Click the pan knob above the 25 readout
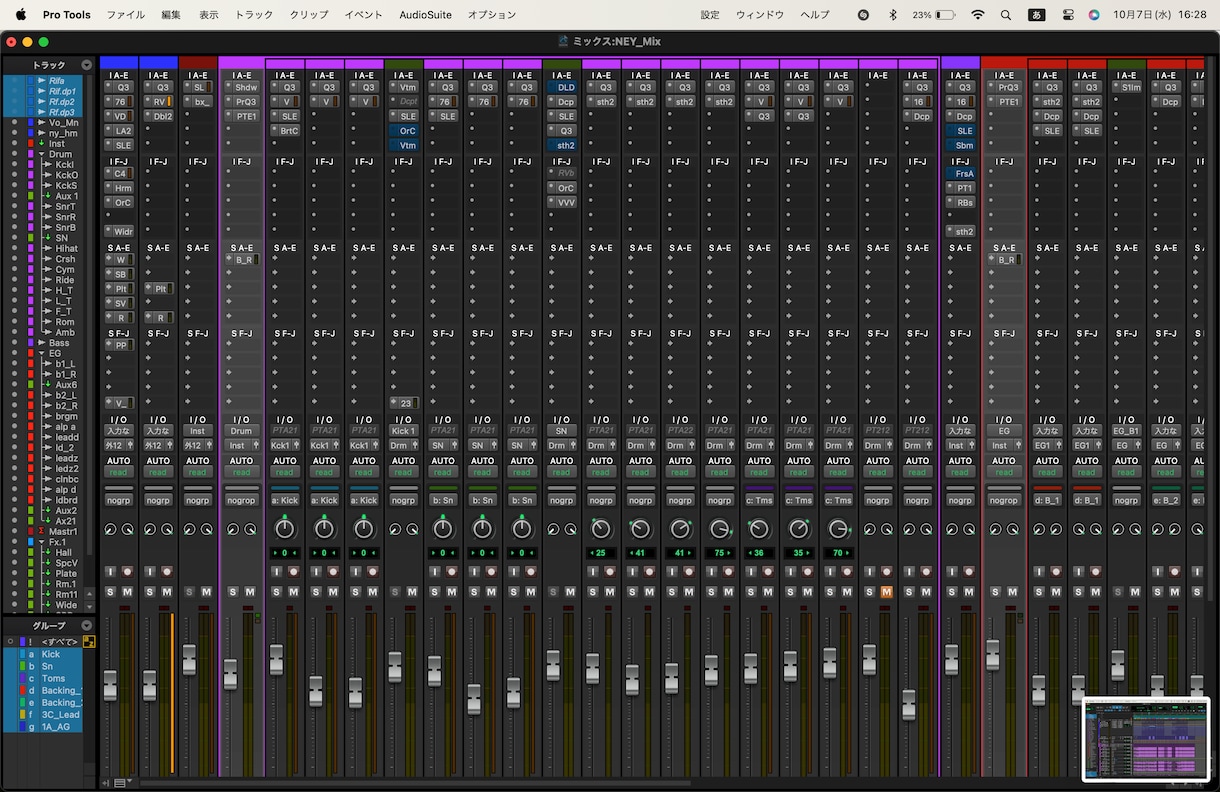Screen dimensions: 1220x792 (x=601, y=529)
